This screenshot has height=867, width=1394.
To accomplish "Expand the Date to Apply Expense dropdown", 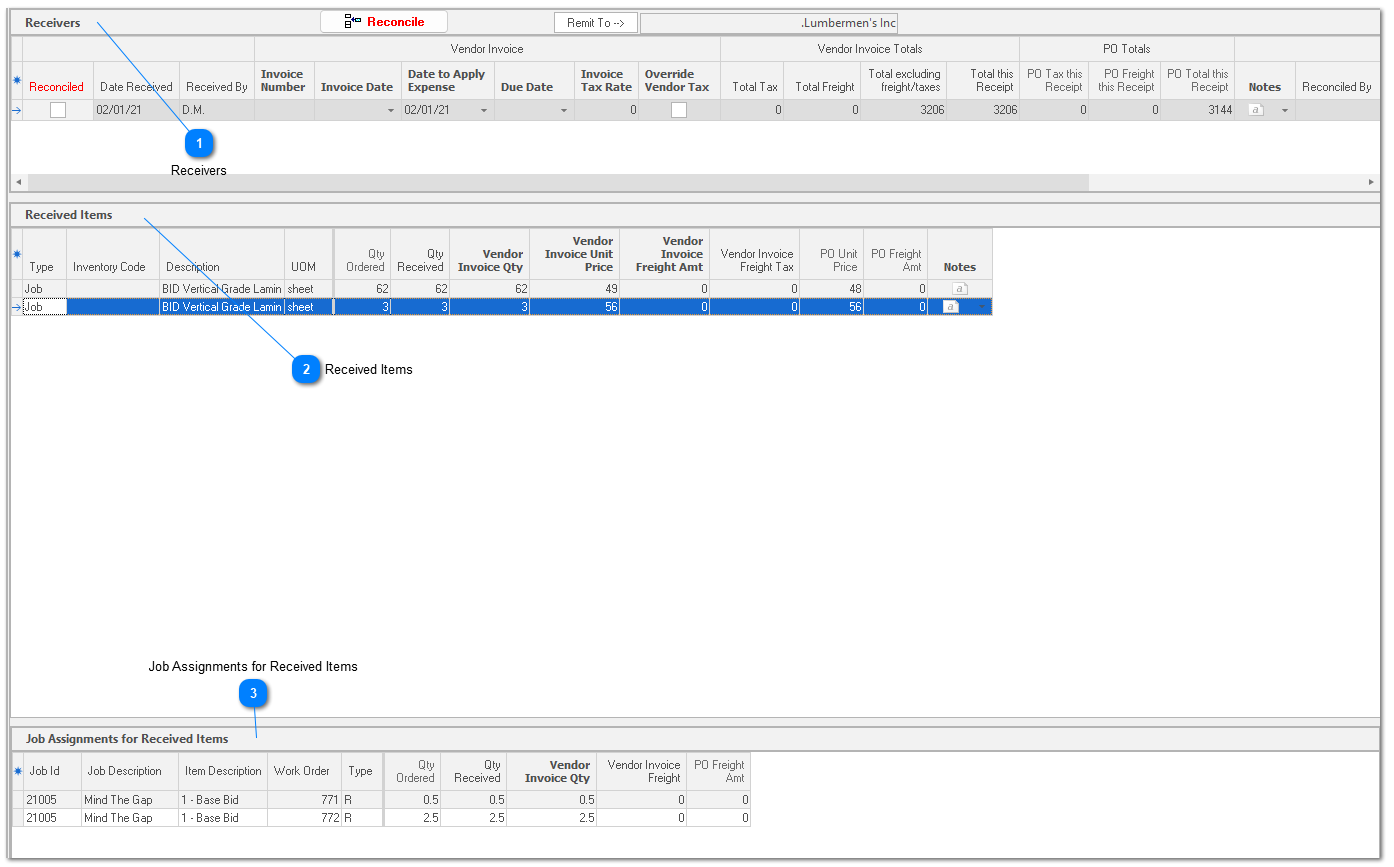I will (484, 110).
